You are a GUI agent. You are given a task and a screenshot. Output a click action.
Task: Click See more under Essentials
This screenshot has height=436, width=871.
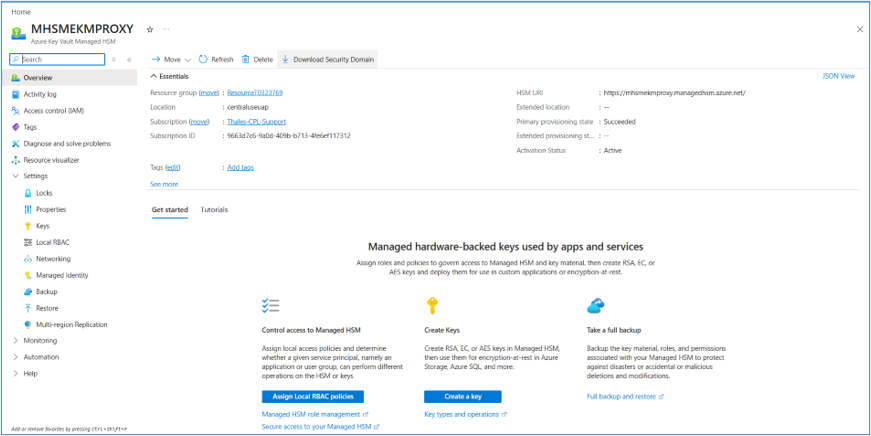coord(164,184)
